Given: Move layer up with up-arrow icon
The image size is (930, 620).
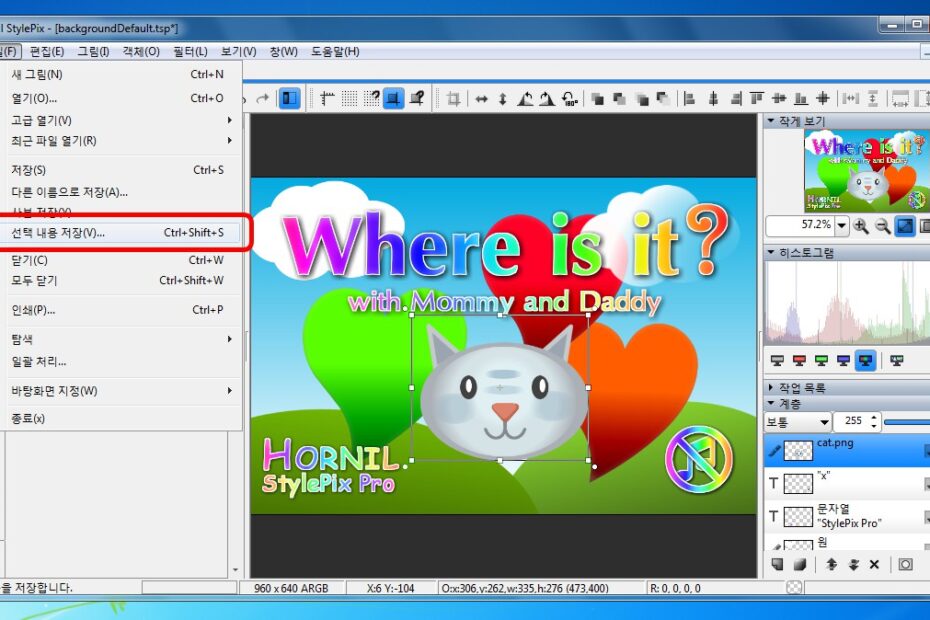Looking at the screenshot, I should [x=831, y=564].
